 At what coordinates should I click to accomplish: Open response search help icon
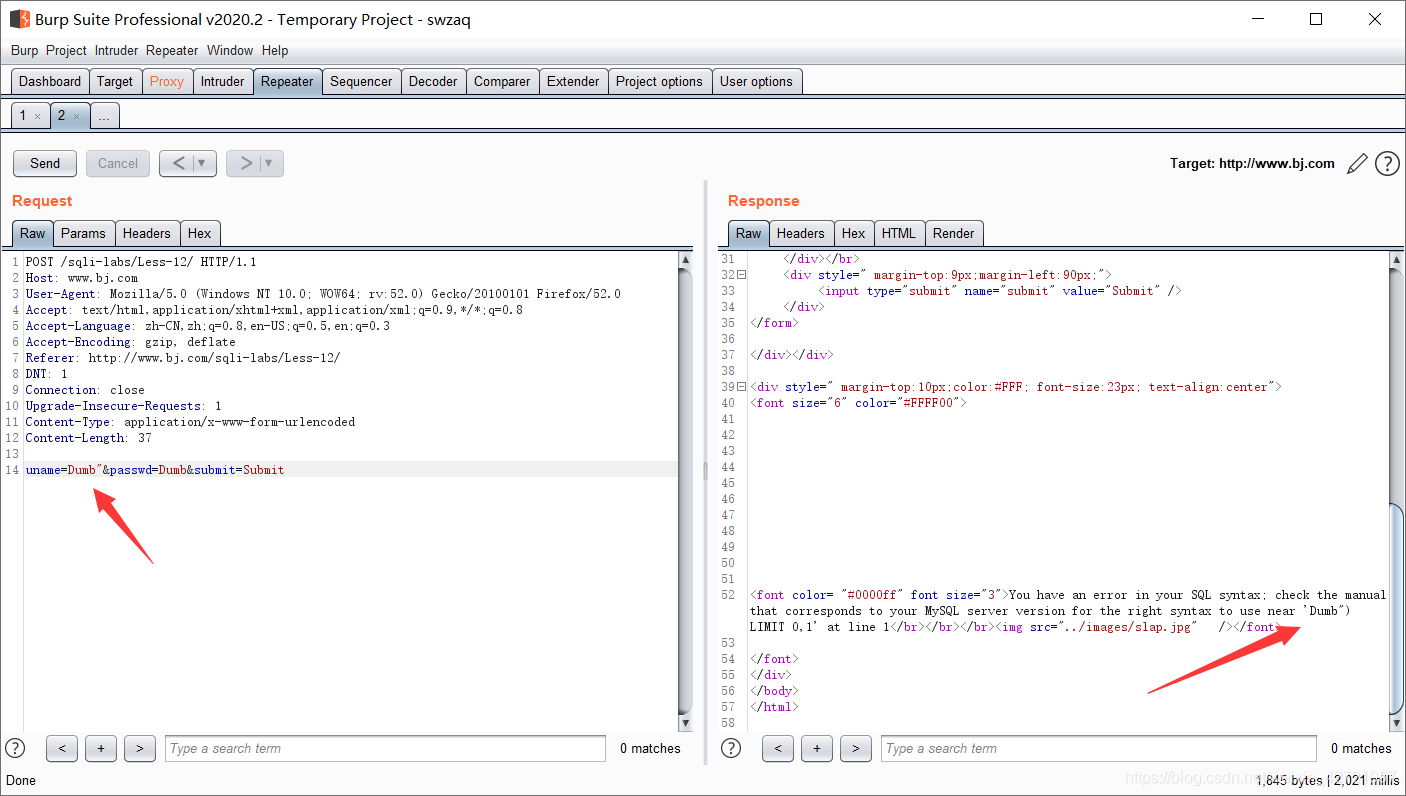(731, 748)
